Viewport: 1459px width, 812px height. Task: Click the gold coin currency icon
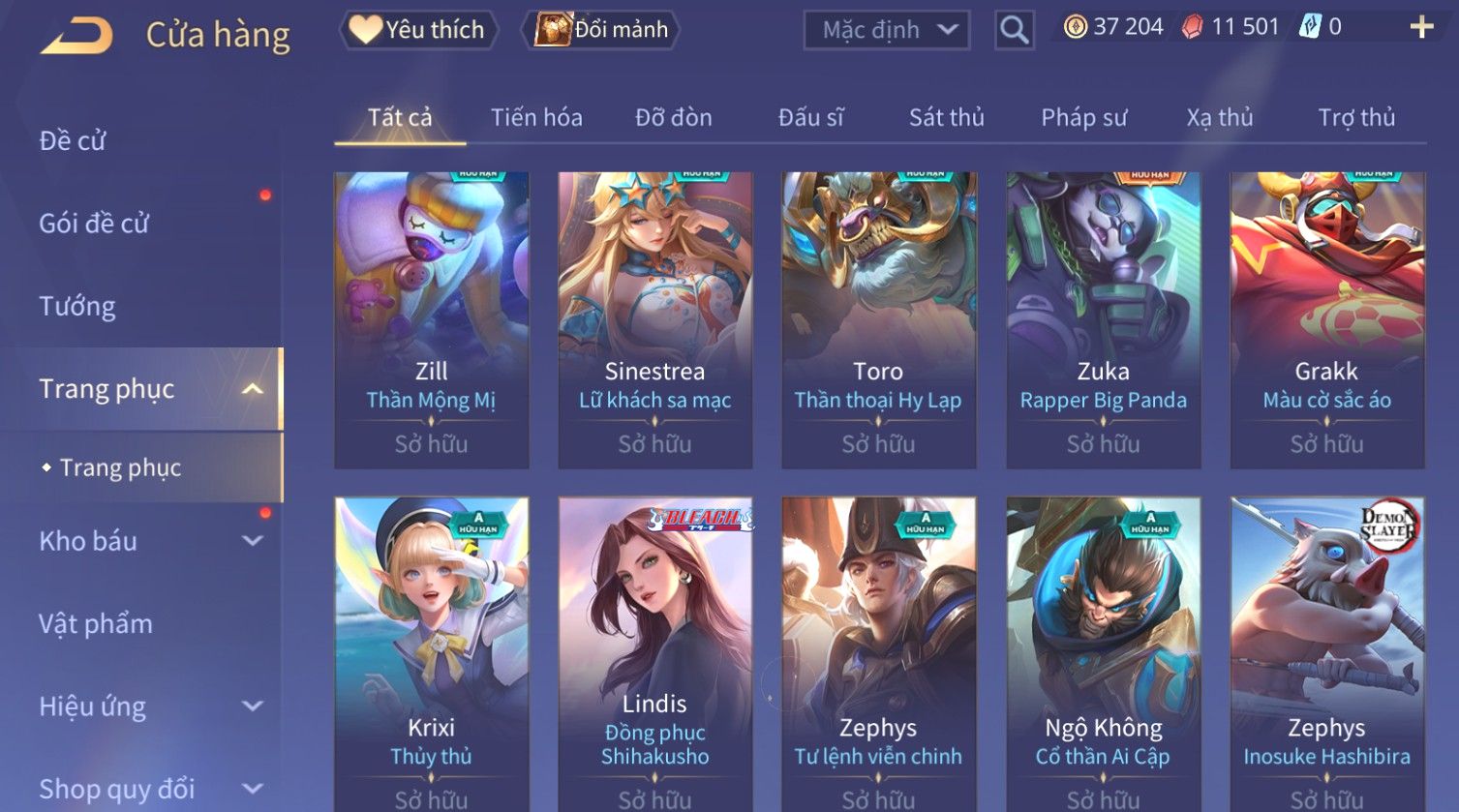[1076, 27]
